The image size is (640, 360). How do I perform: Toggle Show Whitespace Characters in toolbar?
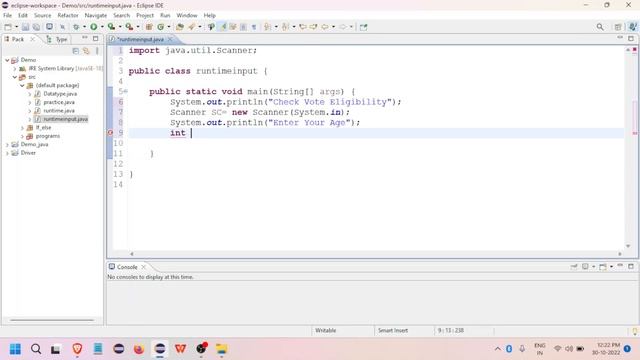(x=254, y=27)
